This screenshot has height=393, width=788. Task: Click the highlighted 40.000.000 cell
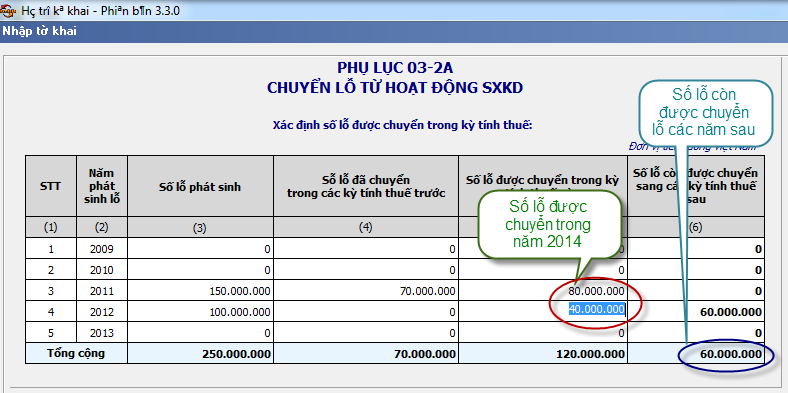(x=597, y=309)
